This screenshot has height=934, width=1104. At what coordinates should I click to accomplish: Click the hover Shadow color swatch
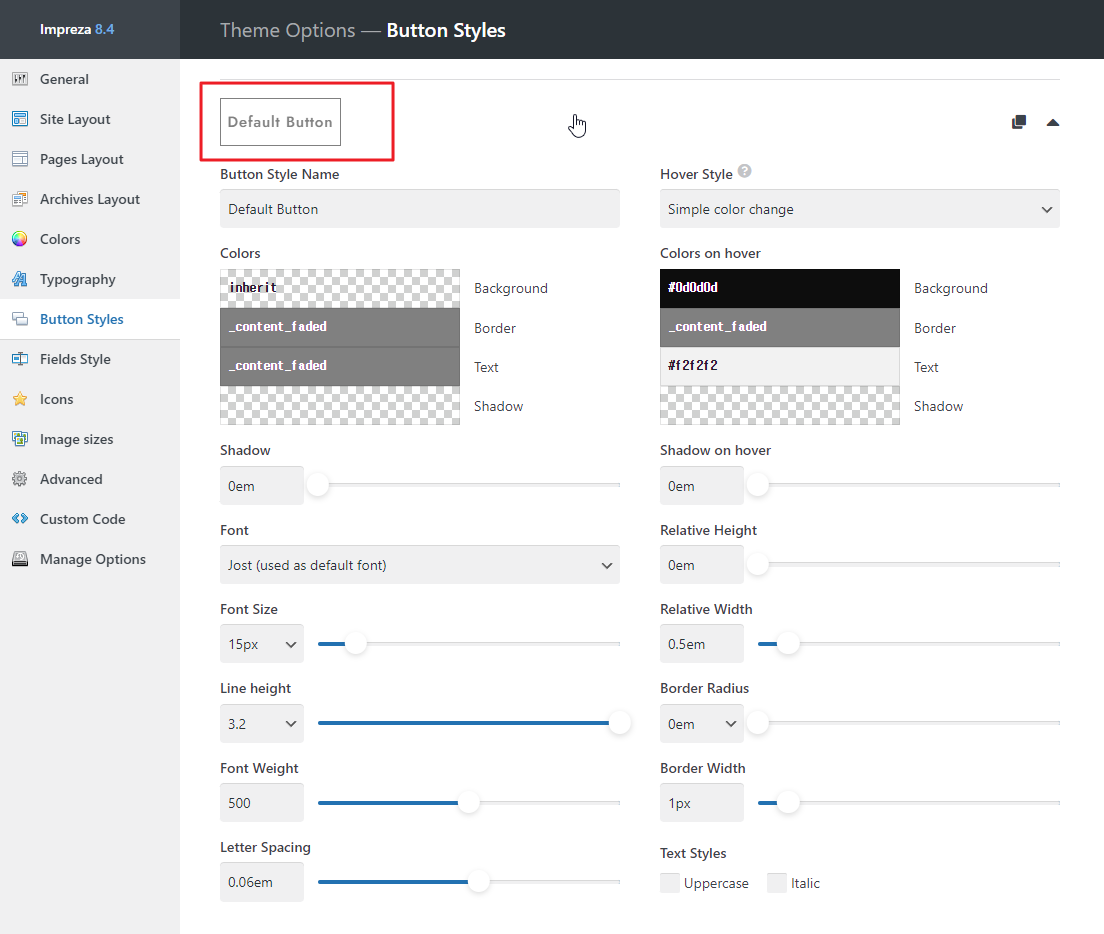coord(779,405)
